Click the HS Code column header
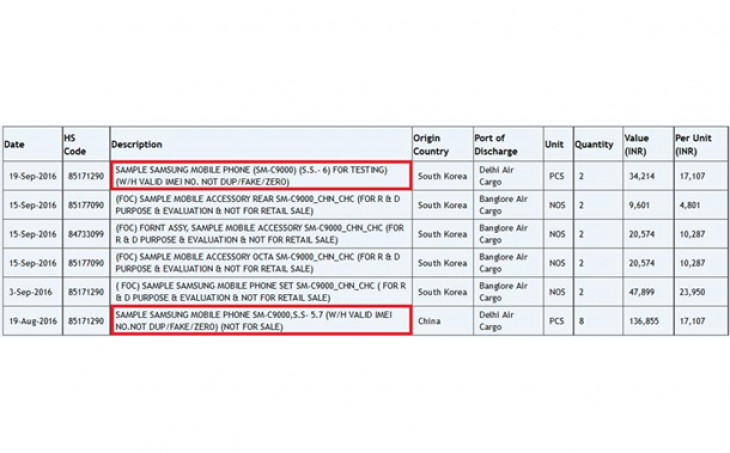Viewport: 730px width, 453px height. pyautogui.click(x=86, y=144)
